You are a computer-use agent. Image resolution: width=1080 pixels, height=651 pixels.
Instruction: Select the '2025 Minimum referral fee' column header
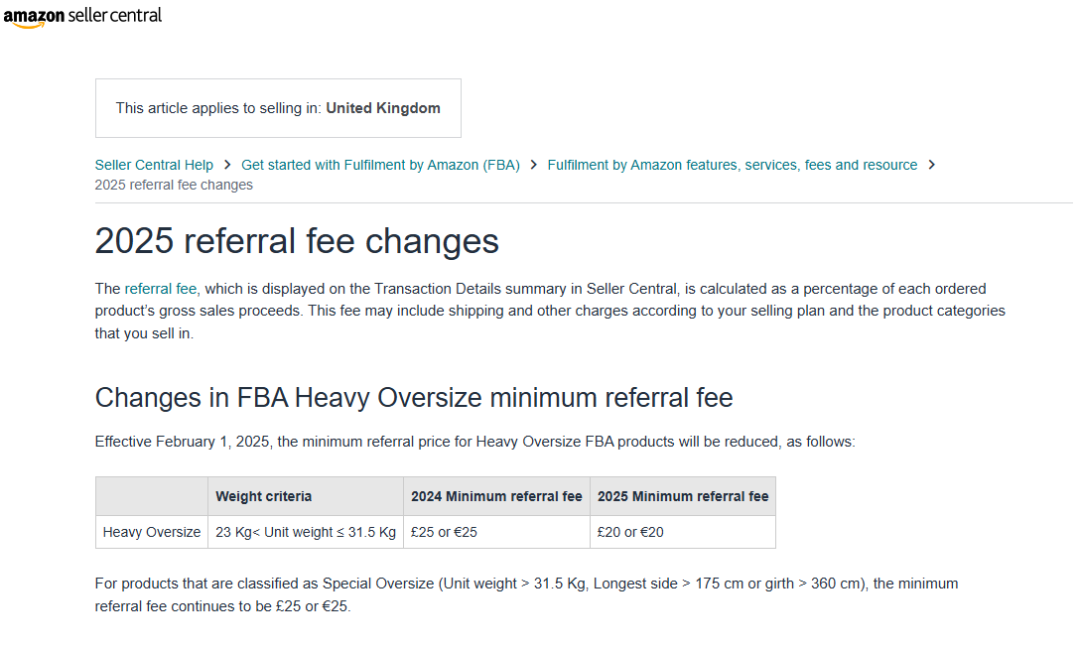click(683, 496)
